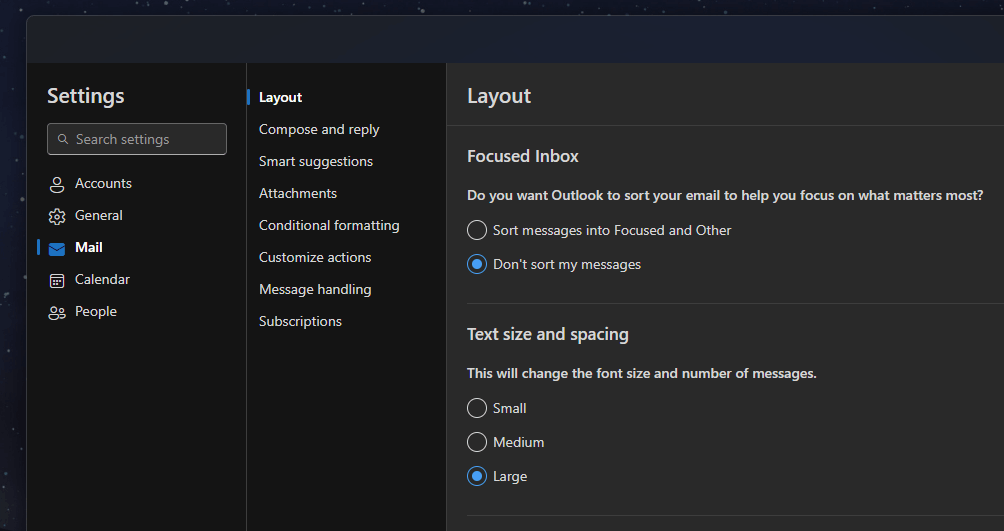Click the Mail envelope icon
The image size is (1004, 531).
(x=57, y=248)
